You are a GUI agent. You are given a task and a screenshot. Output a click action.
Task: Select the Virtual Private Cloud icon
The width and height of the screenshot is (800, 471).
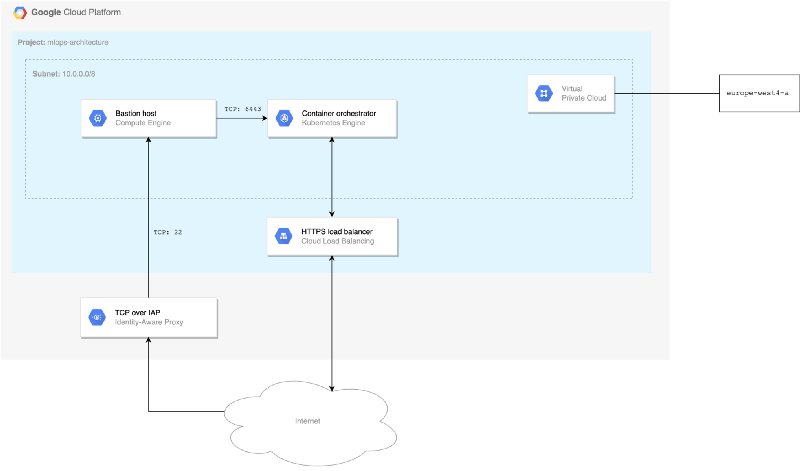[543, 94]
